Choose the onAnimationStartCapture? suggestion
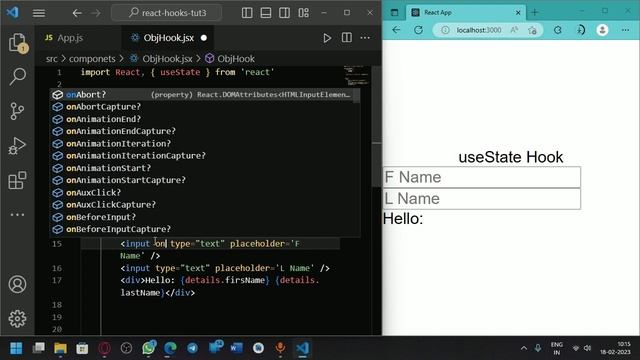Image resolution: width=640 pixels, height=360 pixels. click(x=205, y=180)
